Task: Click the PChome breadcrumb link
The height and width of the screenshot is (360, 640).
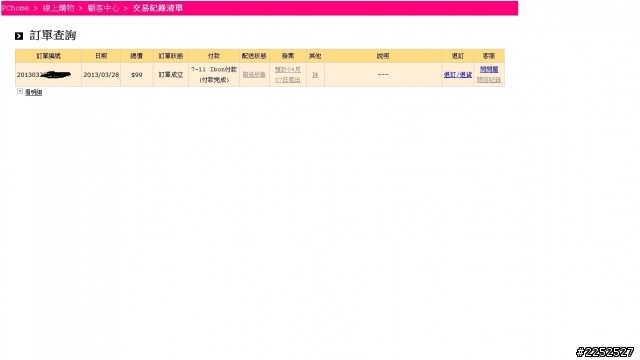Action: point(16,8)
